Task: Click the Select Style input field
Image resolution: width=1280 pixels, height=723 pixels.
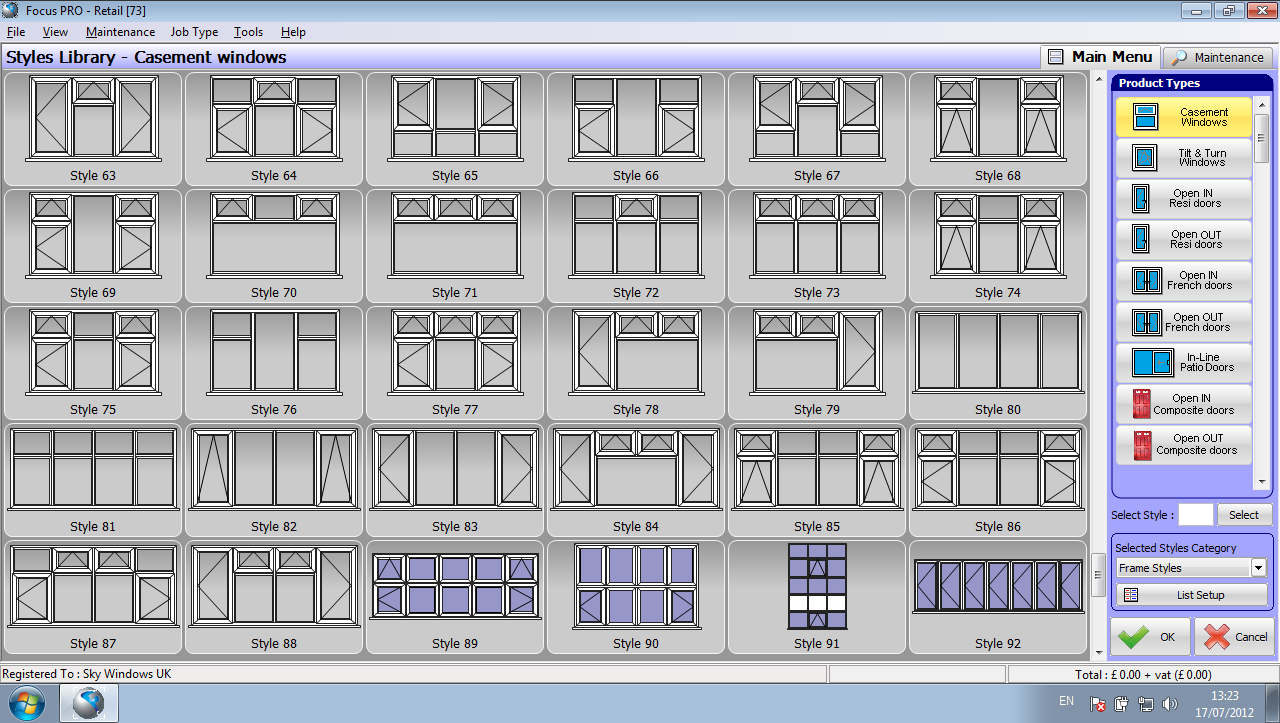Action: point(1195,515)
